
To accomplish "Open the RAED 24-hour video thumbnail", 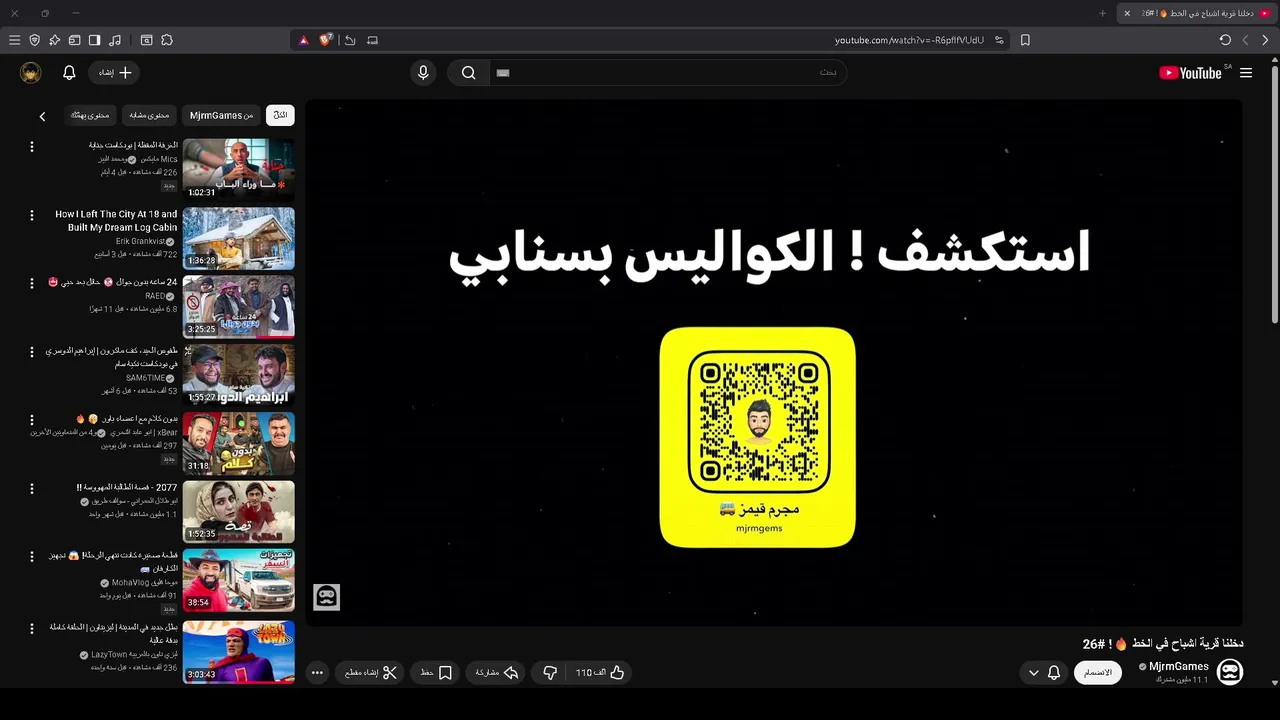I will click(239, 307).
